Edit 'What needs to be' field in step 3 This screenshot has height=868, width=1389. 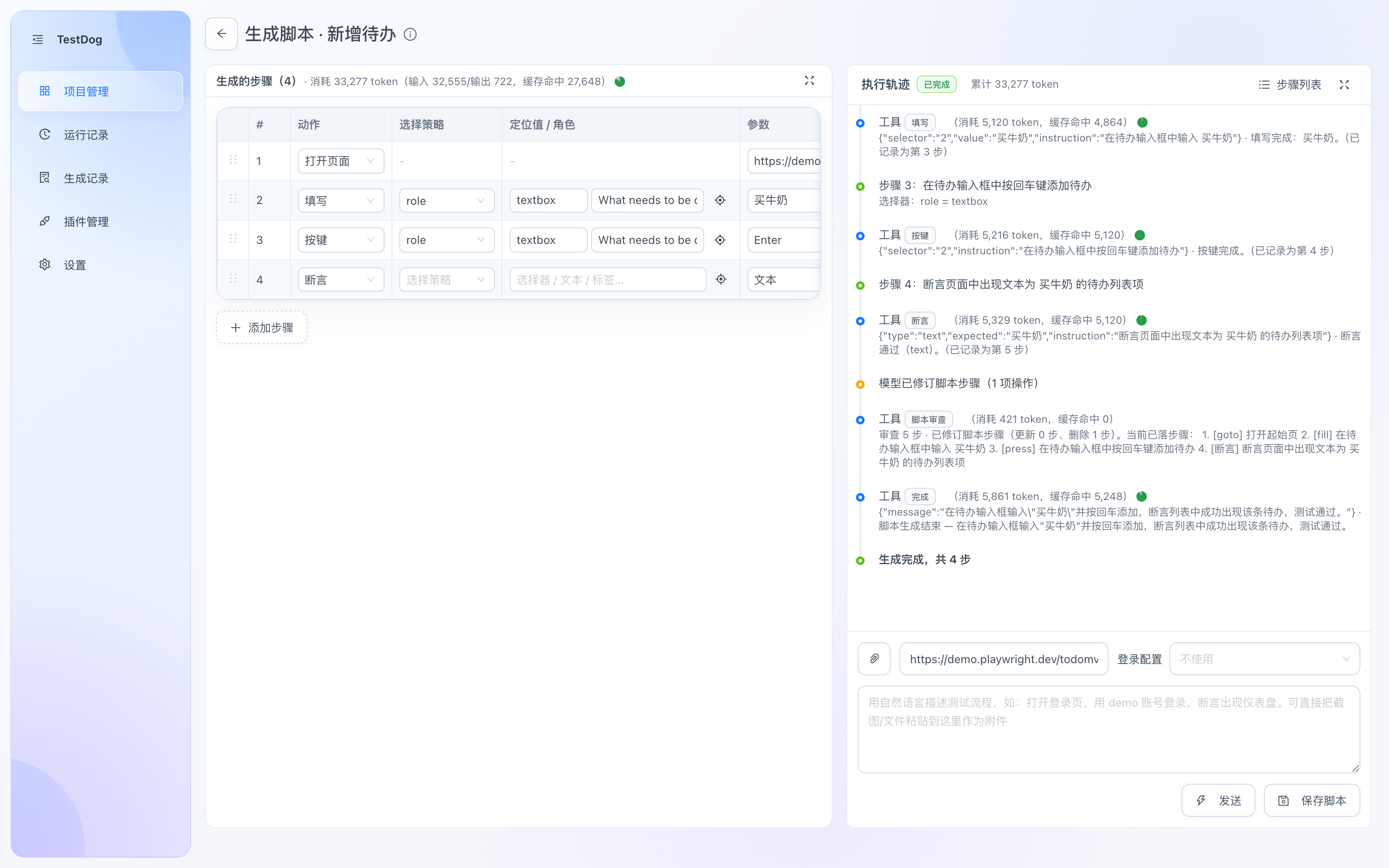[648, 240]
